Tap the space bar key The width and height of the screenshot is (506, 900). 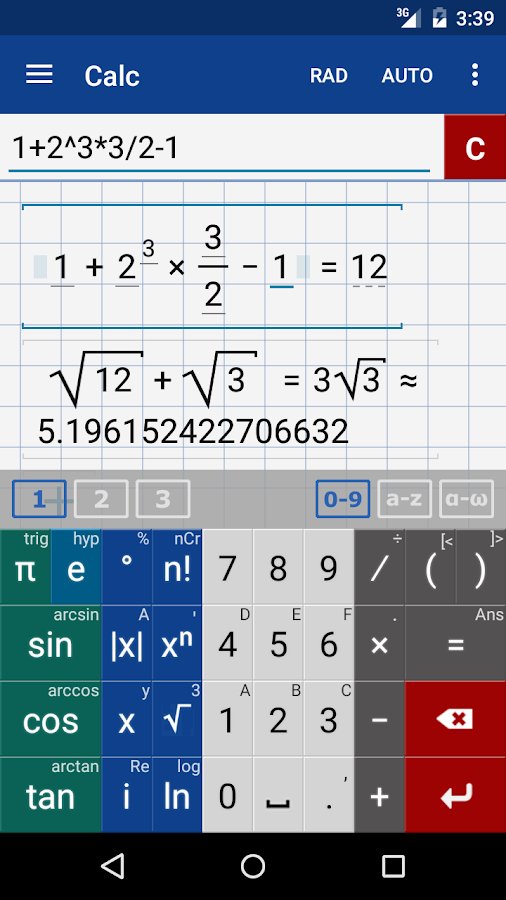coord(278,795)
